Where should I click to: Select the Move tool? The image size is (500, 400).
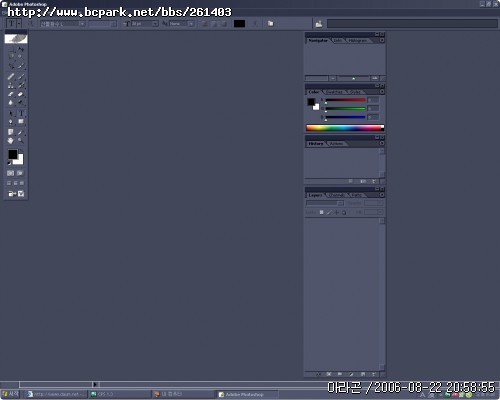coord(21,49)
